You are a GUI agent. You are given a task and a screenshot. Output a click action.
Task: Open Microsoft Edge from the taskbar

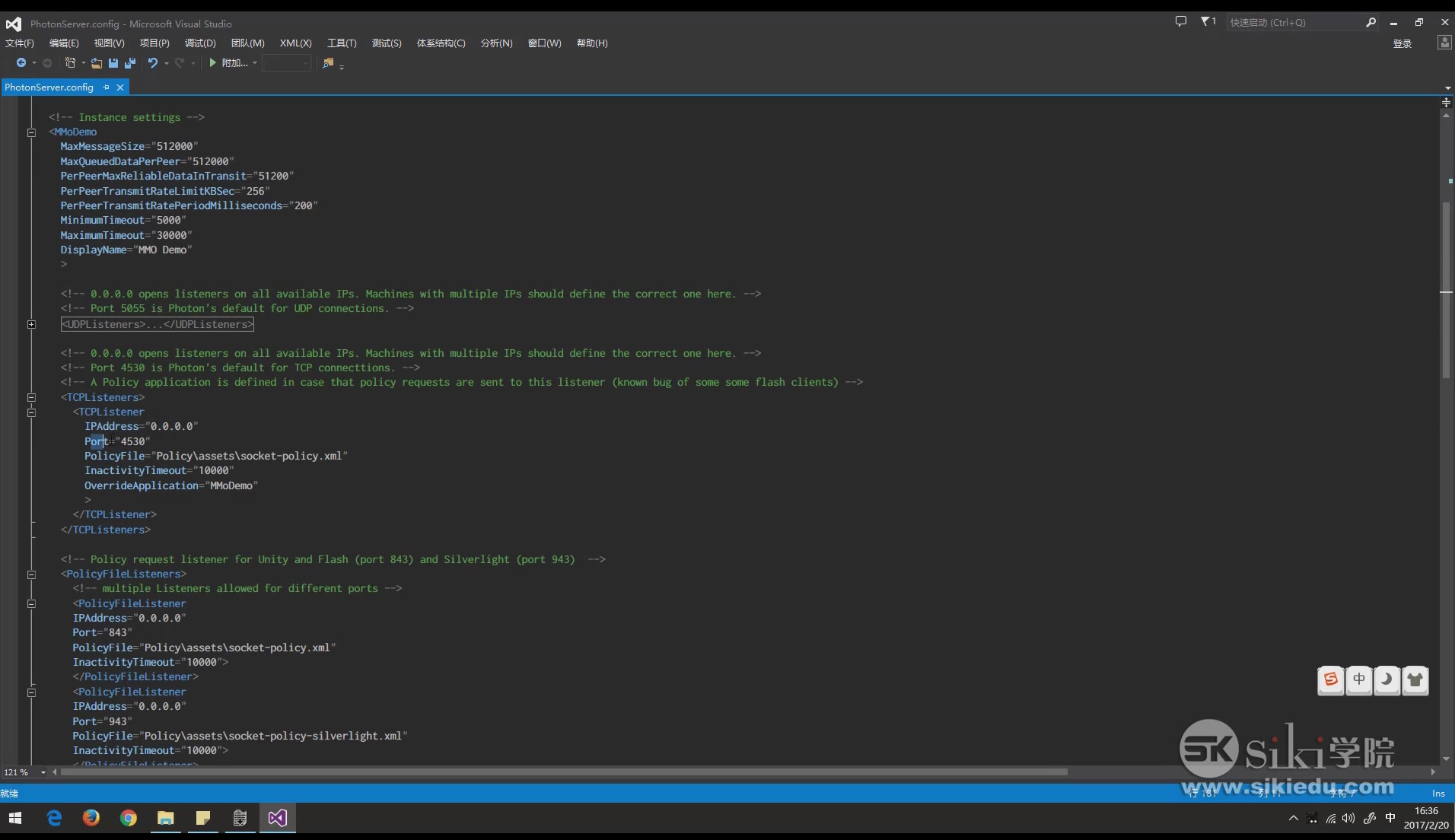[x=55, y=818]
